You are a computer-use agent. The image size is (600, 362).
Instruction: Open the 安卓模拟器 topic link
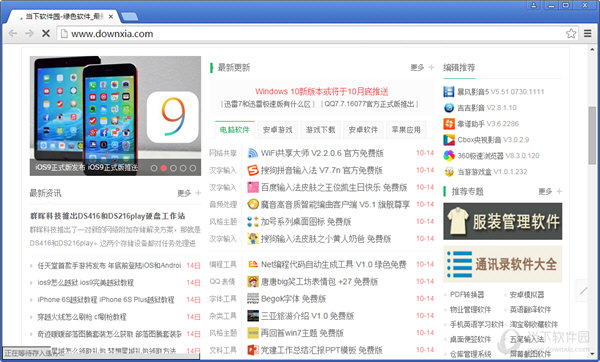pyautogui.click(x=527, y=295)
